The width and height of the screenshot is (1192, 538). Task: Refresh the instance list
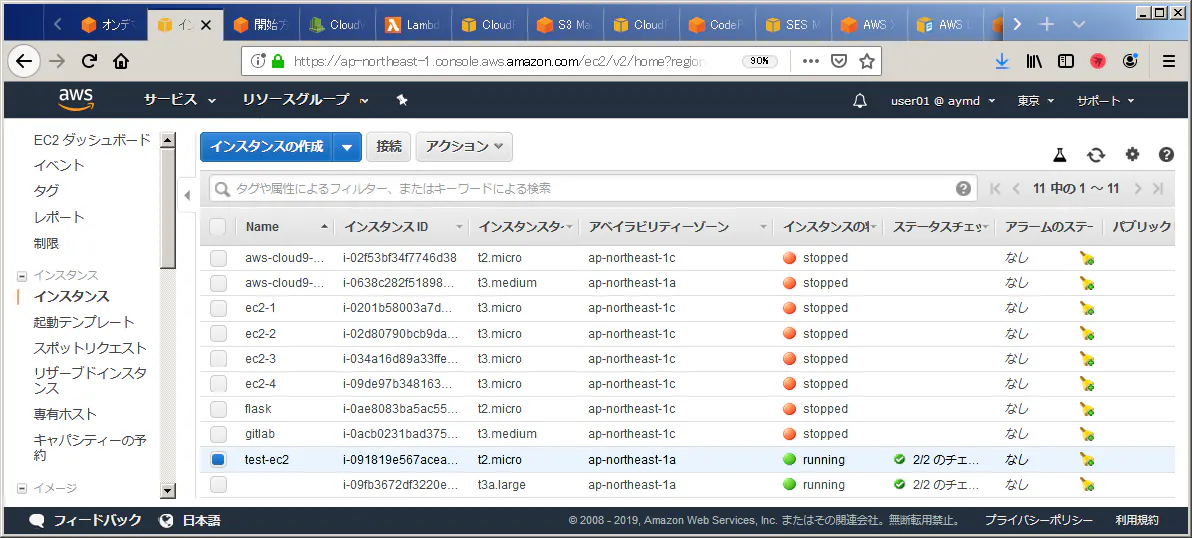tap(1095, 155)
